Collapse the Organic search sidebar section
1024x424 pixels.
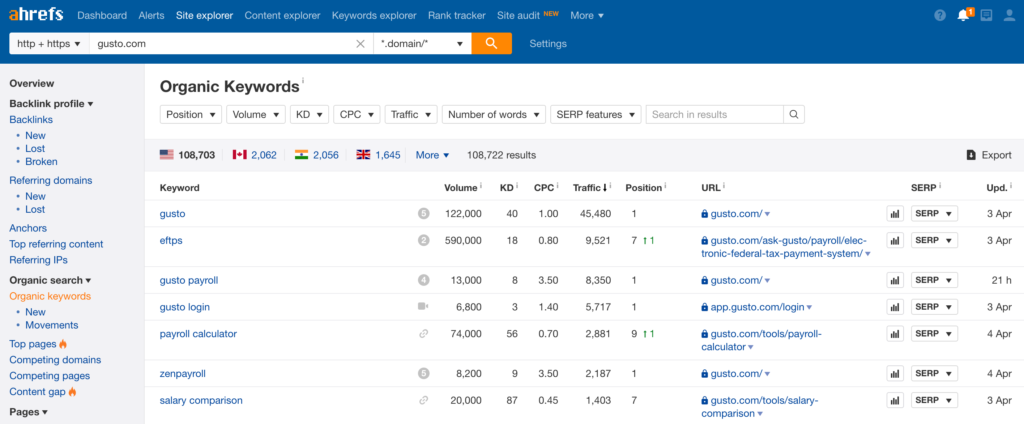(50, 280)
